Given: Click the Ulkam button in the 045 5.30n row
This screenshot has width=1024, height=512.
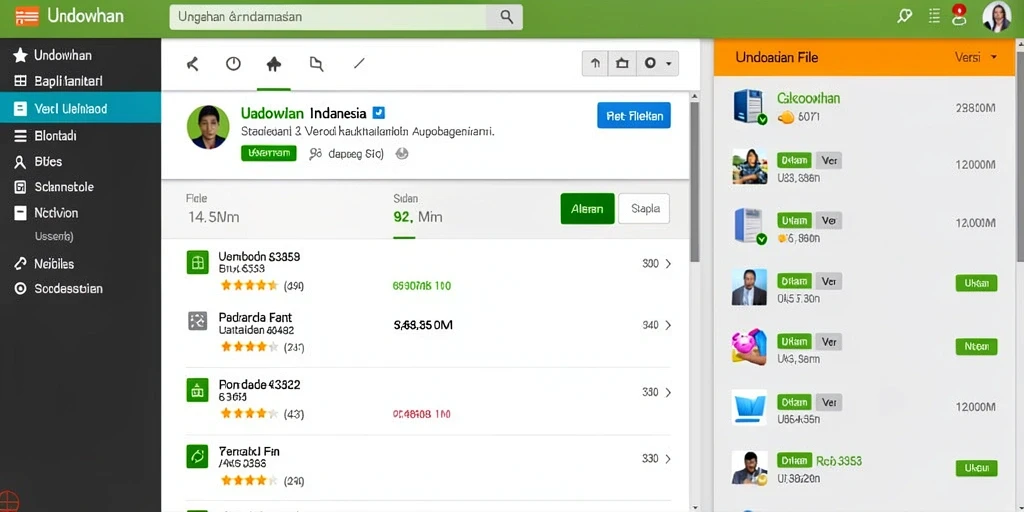Looking at the screenshot, I should (x=976, y=283).
